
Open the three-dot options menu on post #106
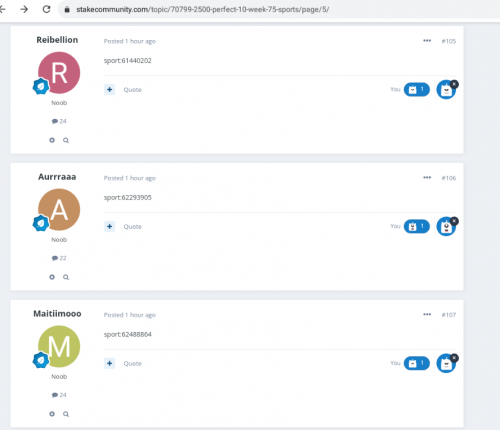pyautogui.click(x=427, y=178)
